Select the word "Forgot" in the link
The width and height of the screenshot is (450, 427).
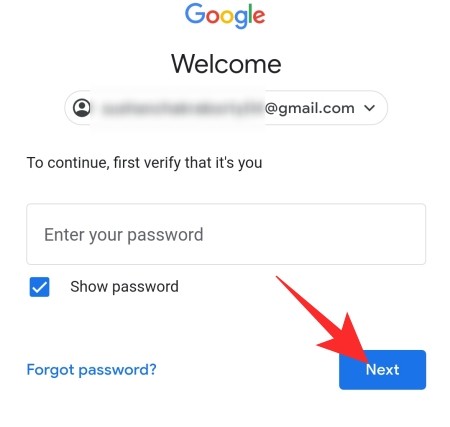[x=50, y=370]
